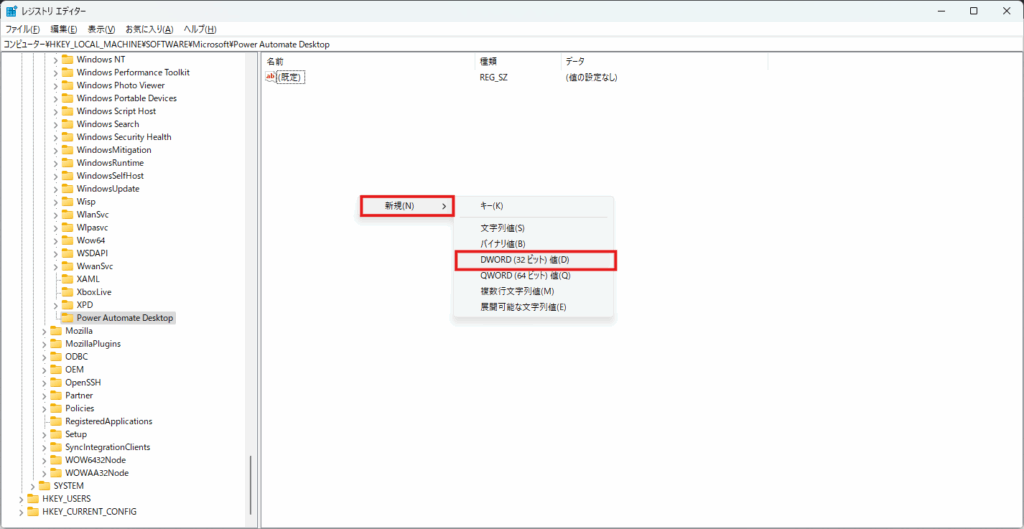Click the Mozilla folder icon

[56, 331]
